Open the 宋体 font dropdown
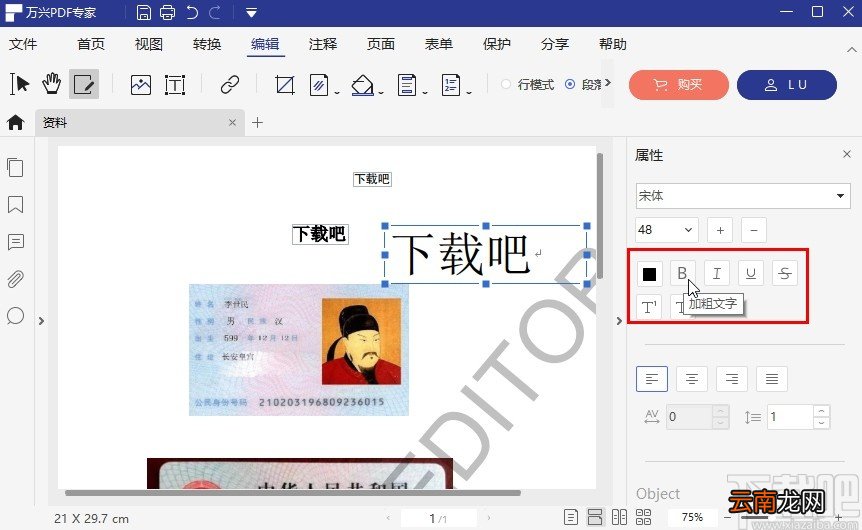The width and height of the screenshot is (862, 530). pos(743,196)
